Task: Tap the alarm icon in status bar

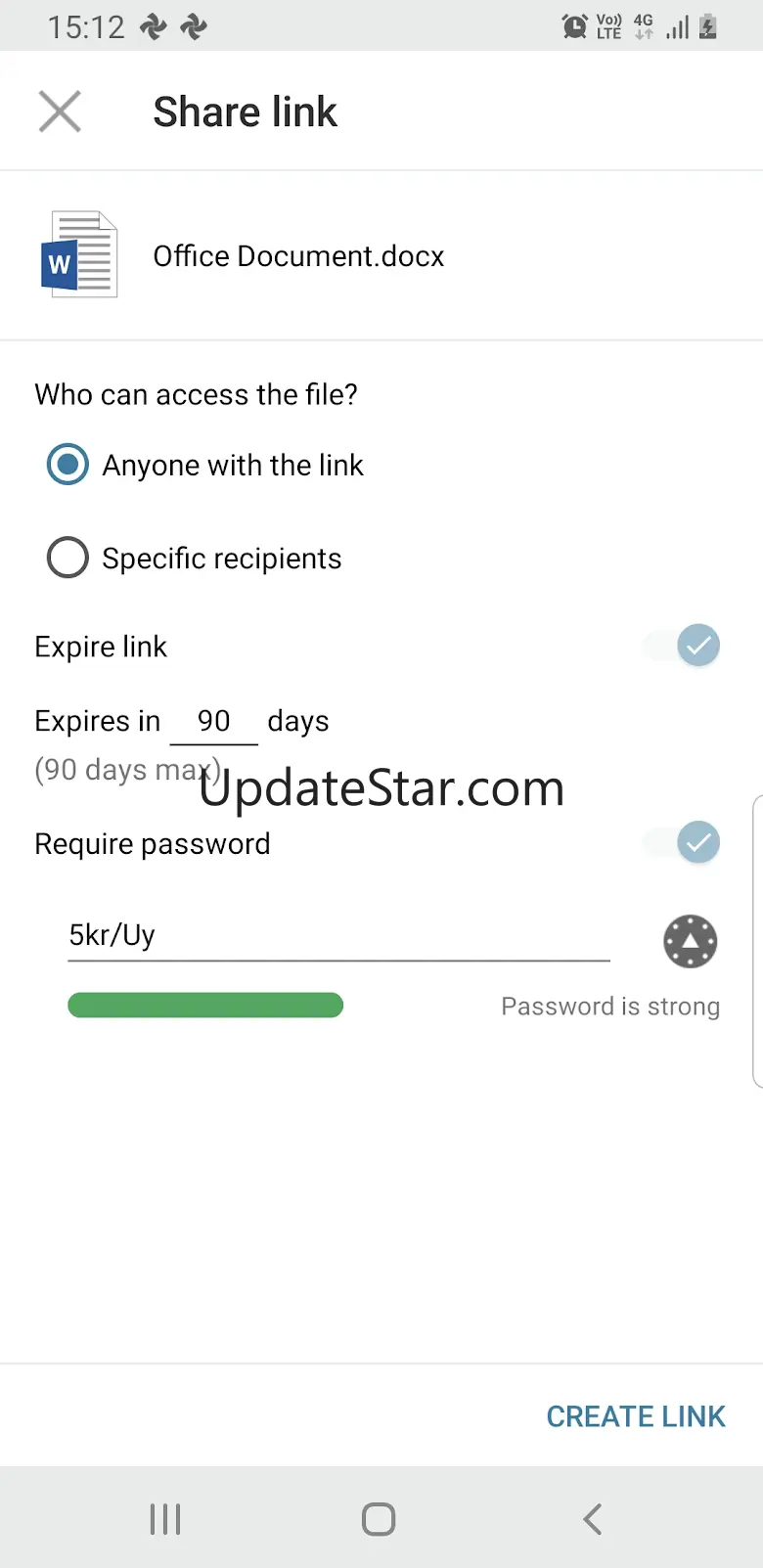Action: [575, 26]
